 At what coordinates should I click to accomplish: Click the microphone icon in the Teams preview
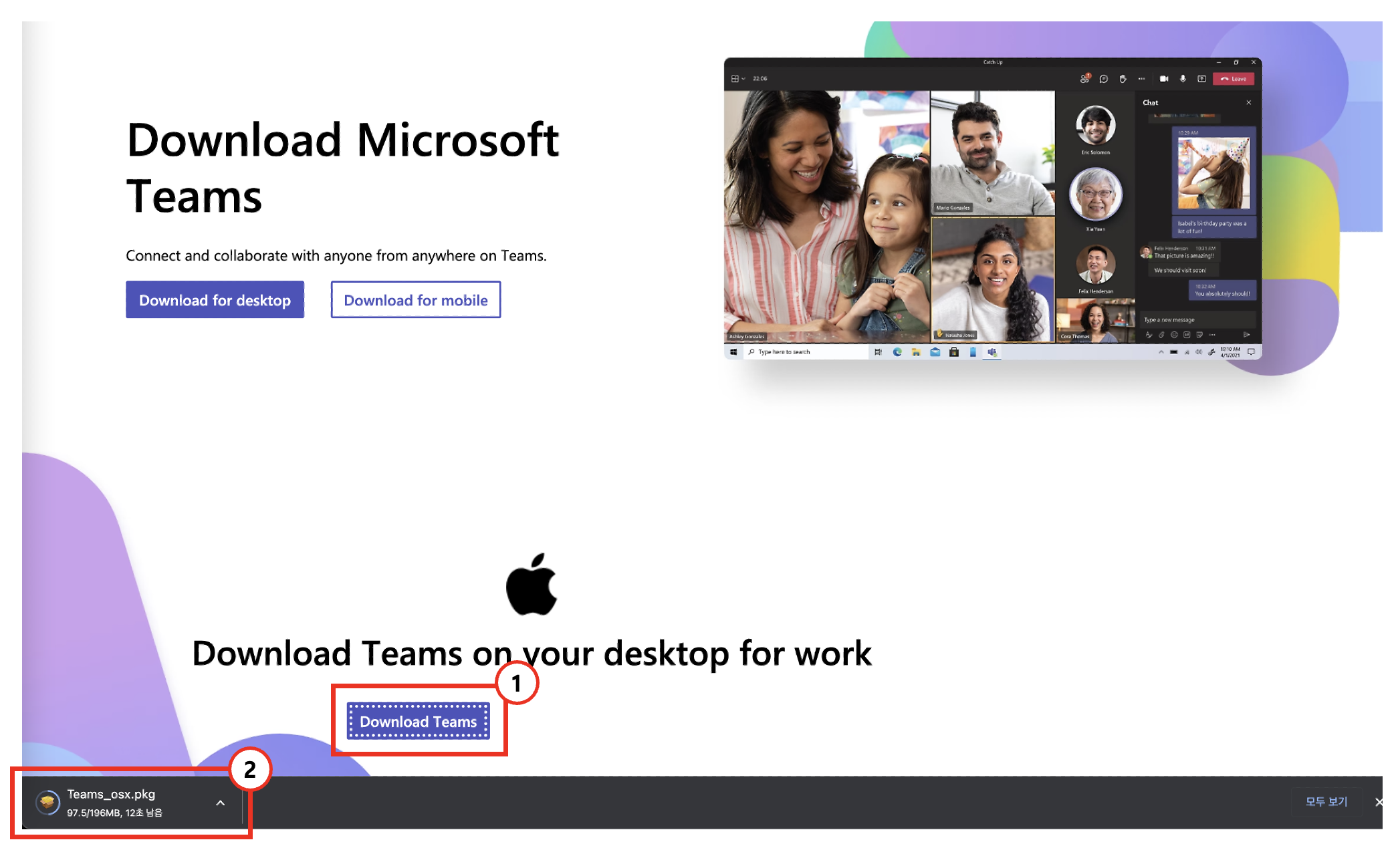click(1183, 79)
